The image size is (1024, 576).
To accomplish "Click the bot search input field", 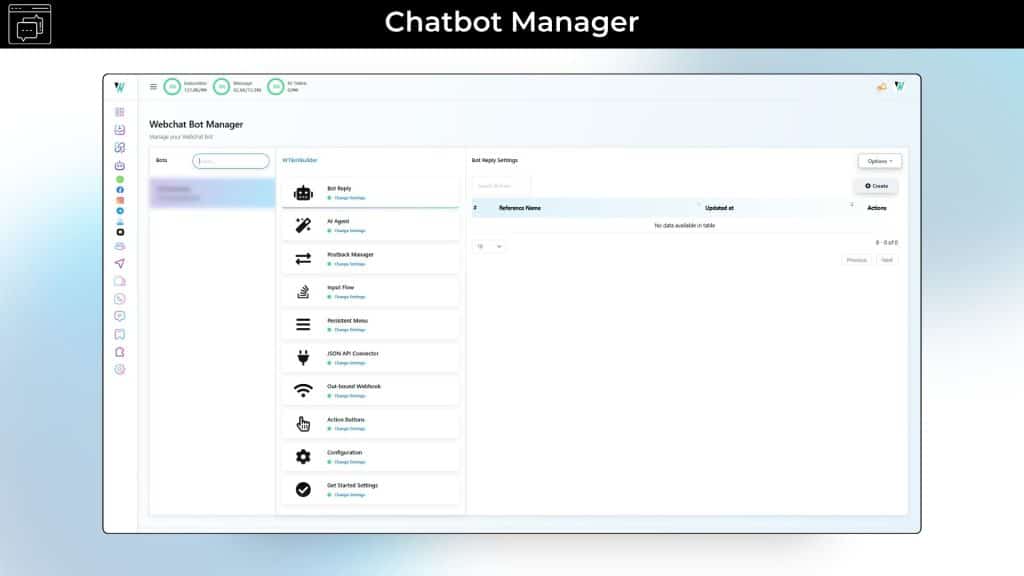I will (x=231, y=161).
